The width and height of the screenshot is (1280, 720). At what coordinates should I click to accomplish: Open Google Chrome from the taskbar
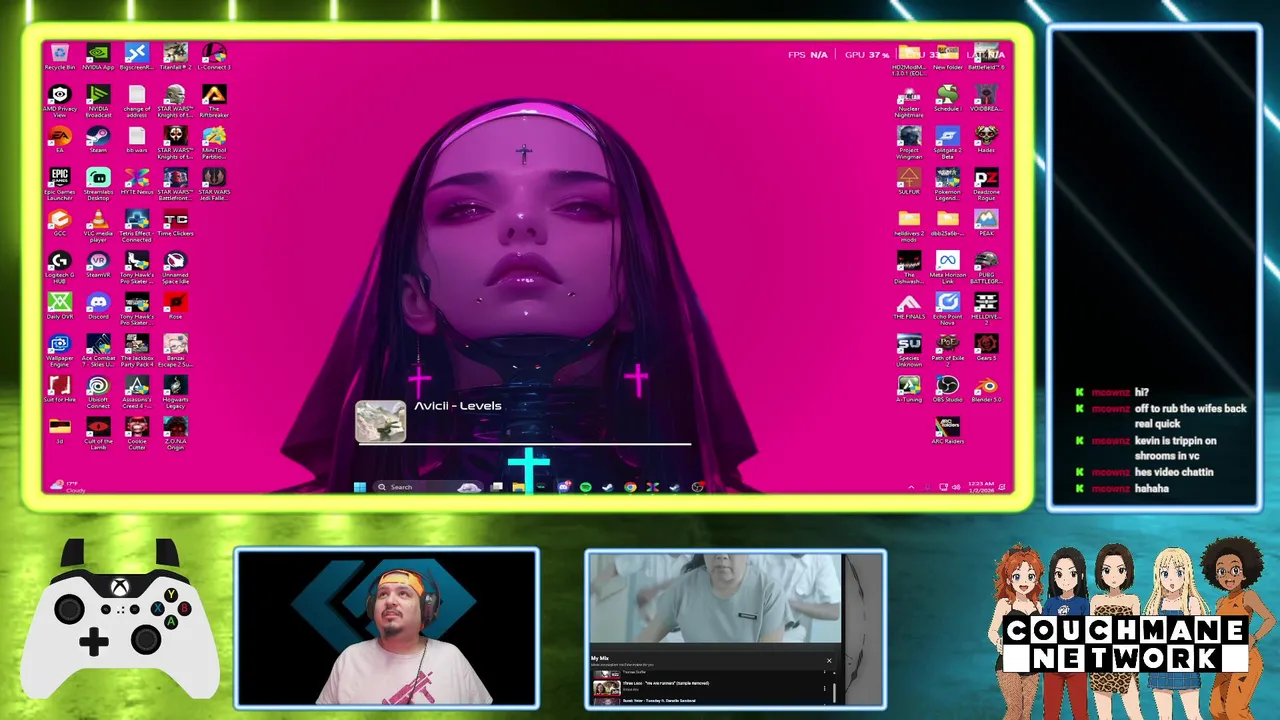630,487
